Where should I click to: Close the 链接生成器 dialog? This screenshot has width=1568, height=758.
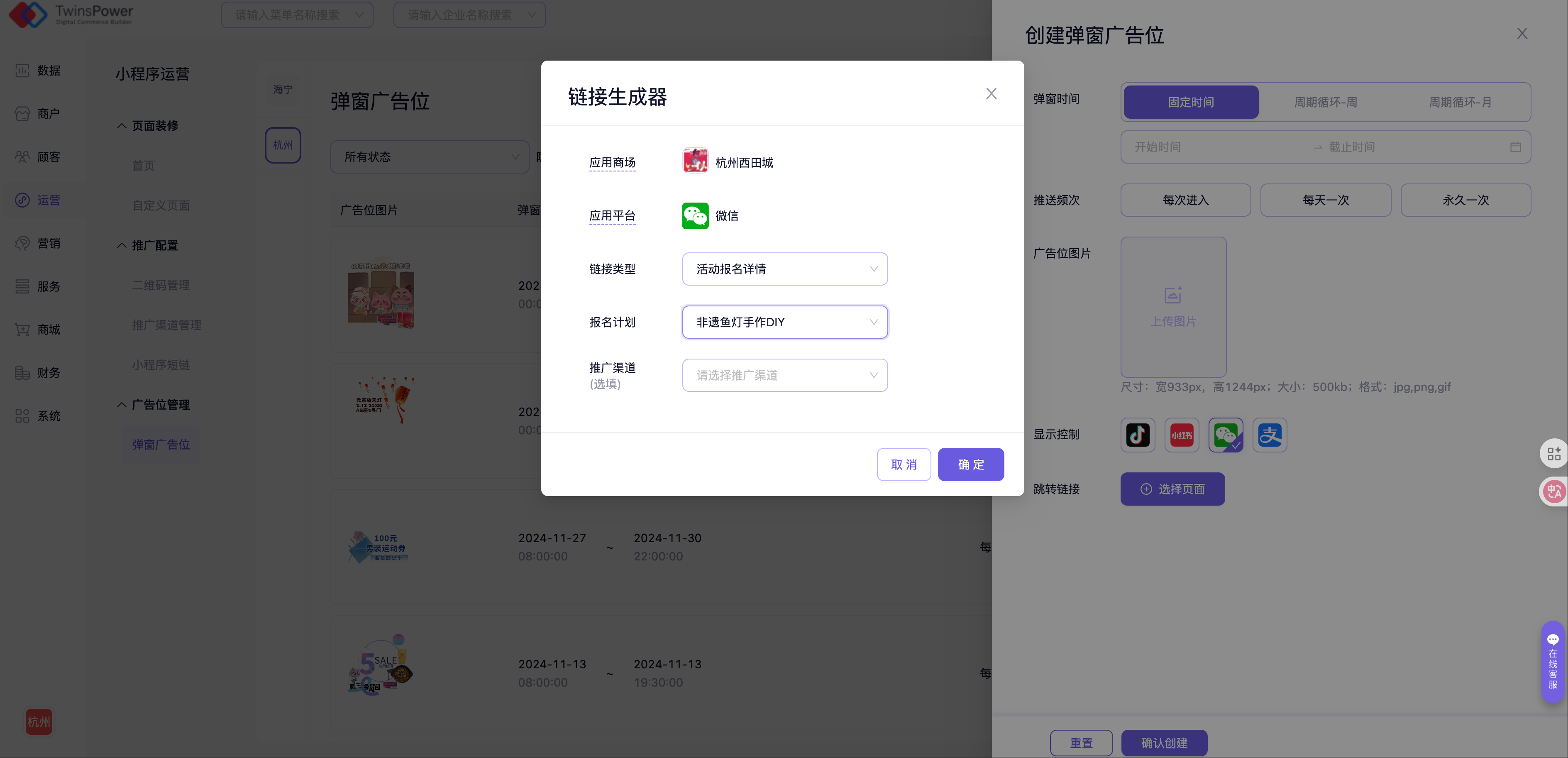(991, 94)
